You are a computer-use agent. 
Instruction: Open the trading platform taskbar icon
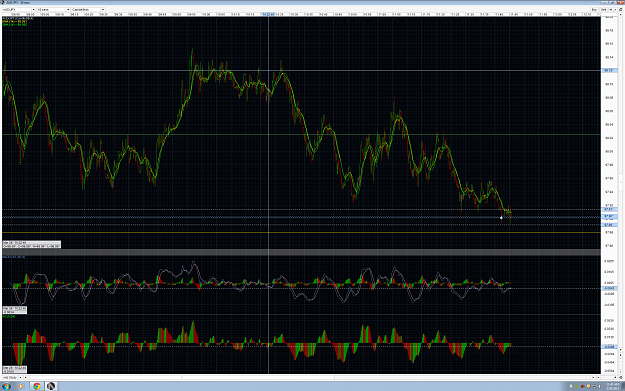pyautogui.click(x=51, y=386)
